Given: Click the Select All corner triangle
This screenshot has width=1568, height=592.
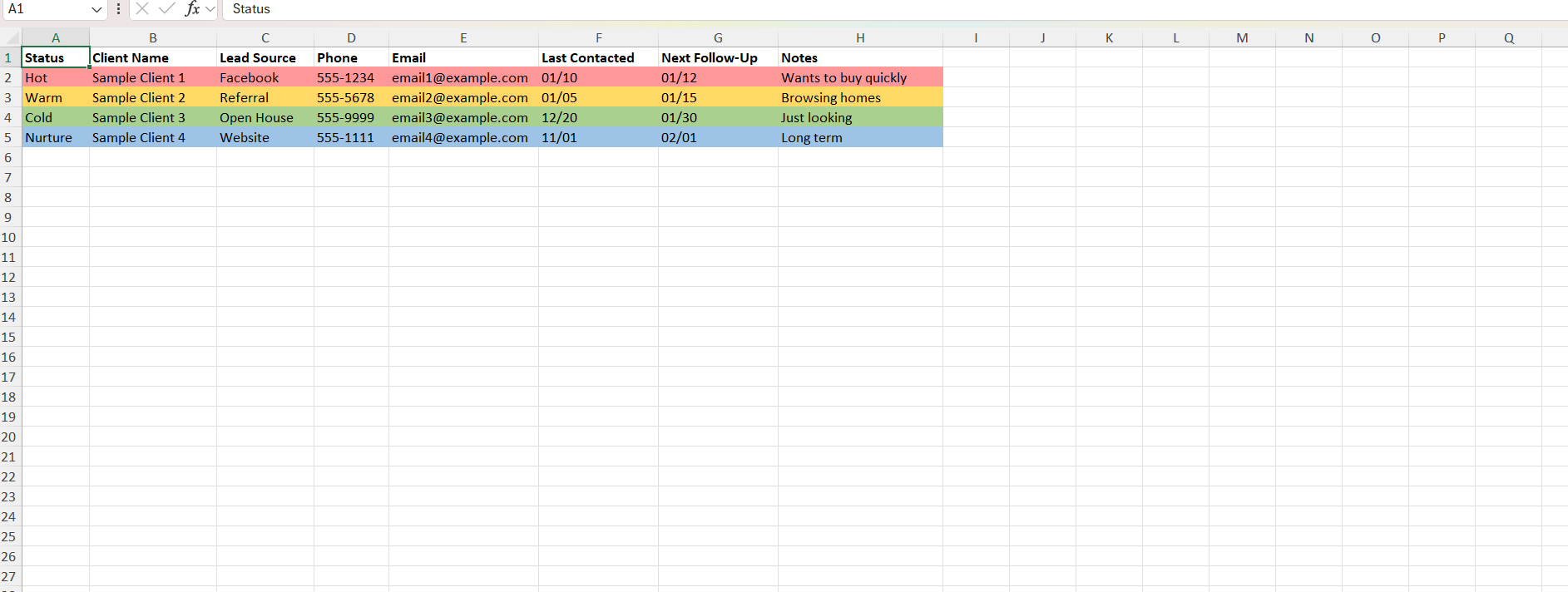Looking at the screenshot, I should [x=11, y=37].
